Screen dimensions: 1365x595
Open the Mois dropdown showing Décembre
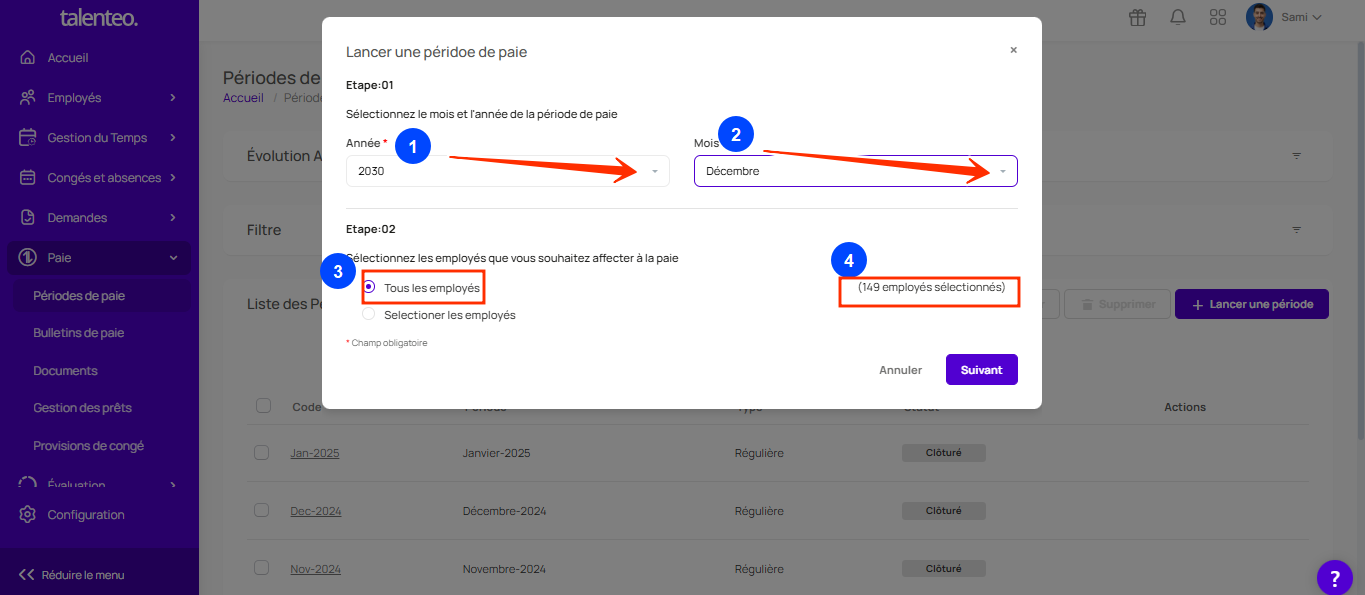pyautogui.click(x=855, y=171)
